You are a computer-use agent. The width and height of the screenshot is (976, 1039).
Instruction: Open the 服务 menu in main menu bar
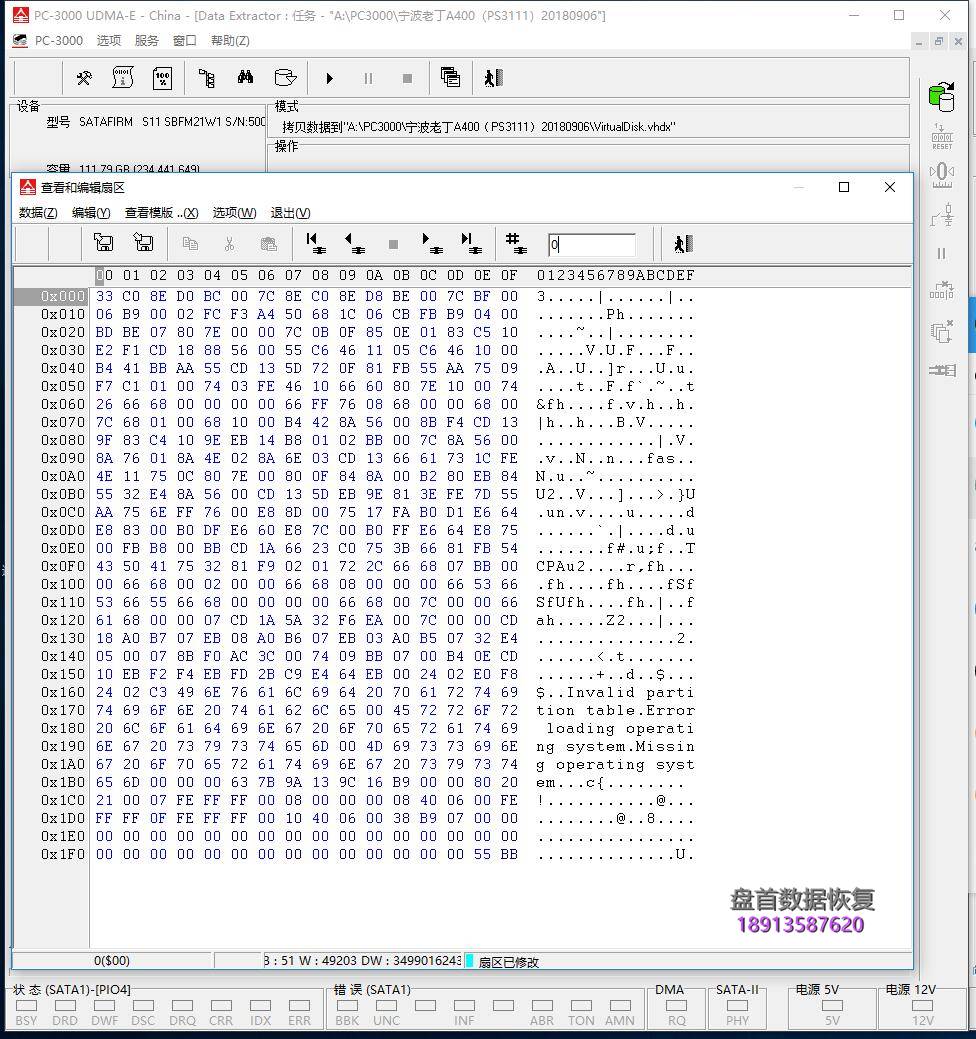(146, 41)
